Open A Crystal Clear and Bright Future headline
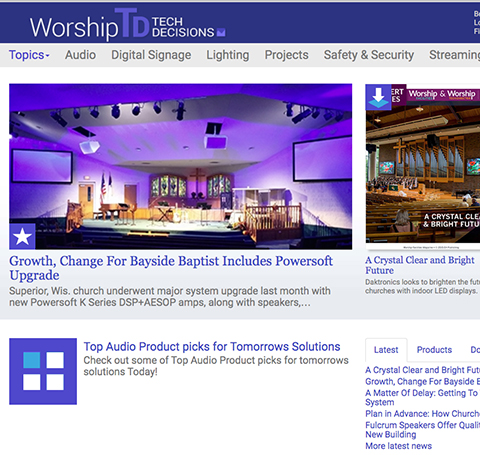The image size is (480, 455). pos(420,265)
